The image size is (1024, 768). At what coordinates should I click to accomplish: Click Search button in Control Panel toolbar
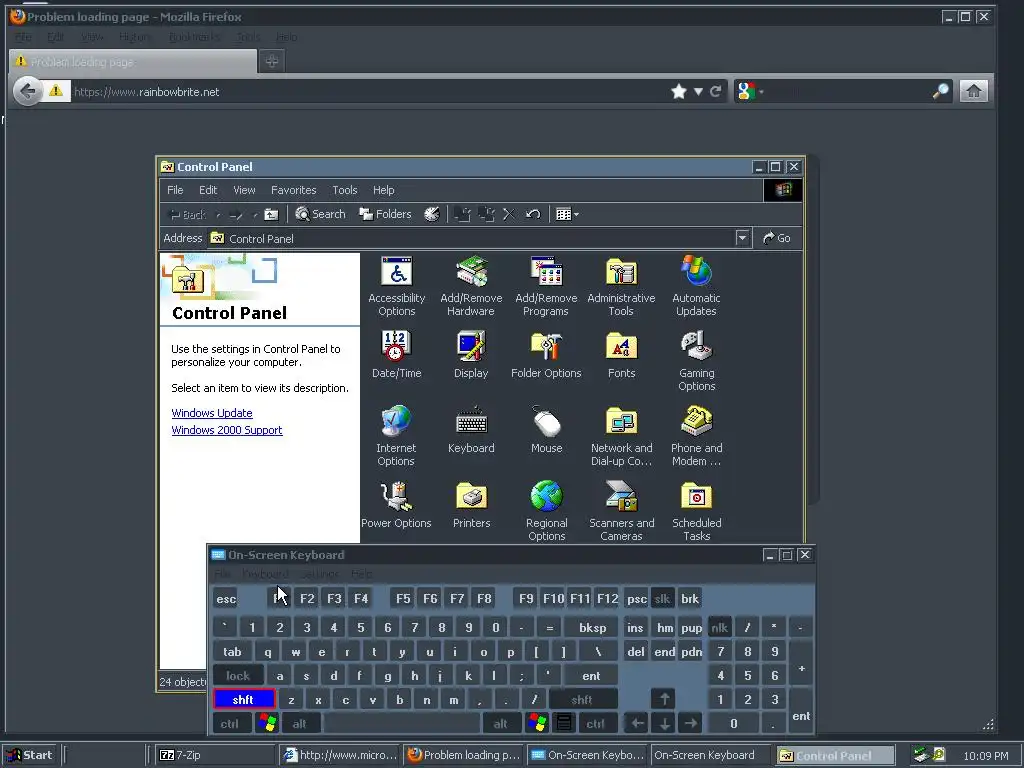pyautogui.click(x=320, y=214)
